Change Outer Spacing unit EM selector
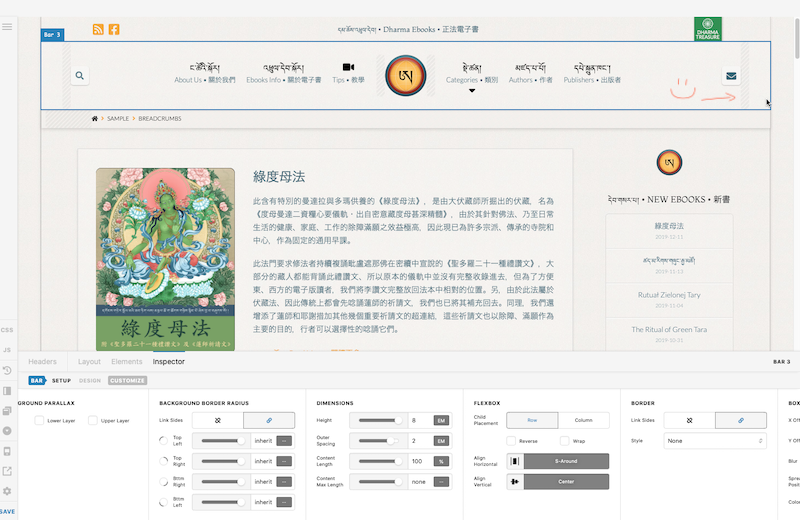Viewport: 800px width, 520px height. tap(441, 441)
